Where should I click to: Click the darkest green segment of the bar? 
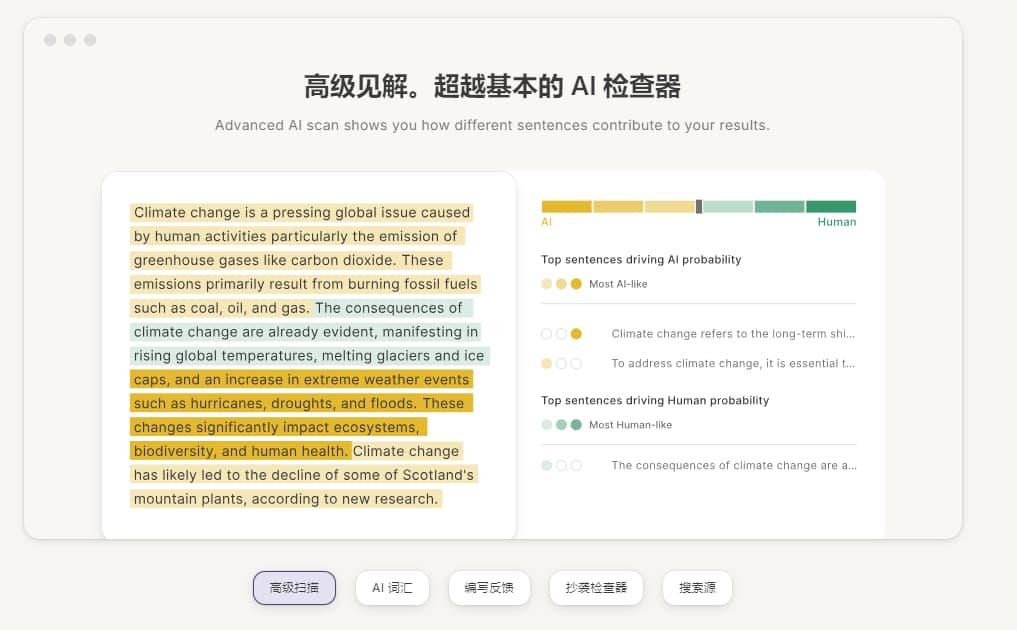(x=831, y=207)
